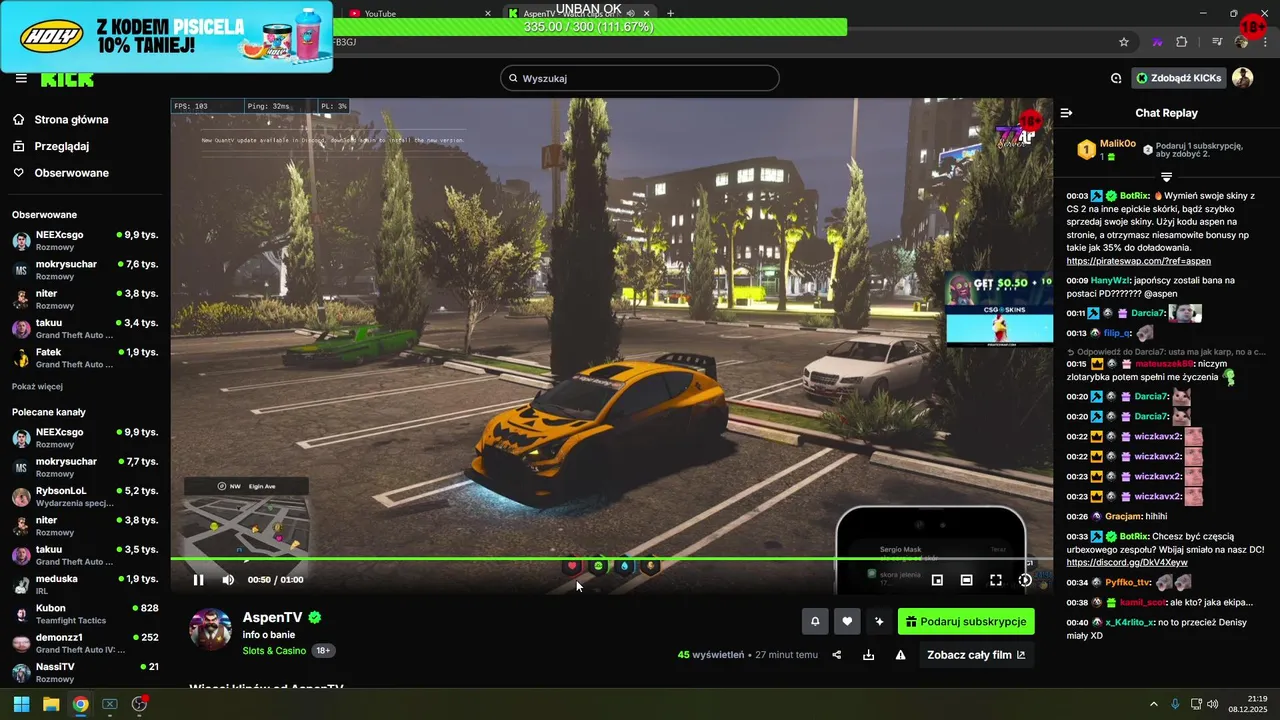Image resolution: width=1280 pixels, height=720 pixels.
Task: Open Zobacz cały film link
Action: [976, 655]
